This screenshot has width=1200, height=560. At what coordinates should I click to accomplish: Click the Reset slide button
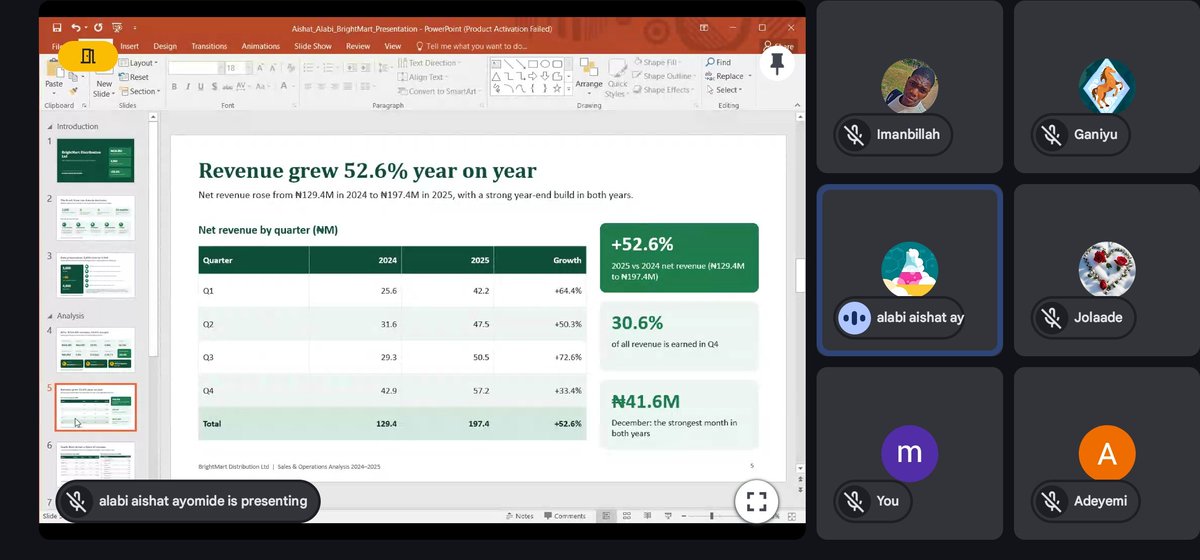[x=133, y=77]
